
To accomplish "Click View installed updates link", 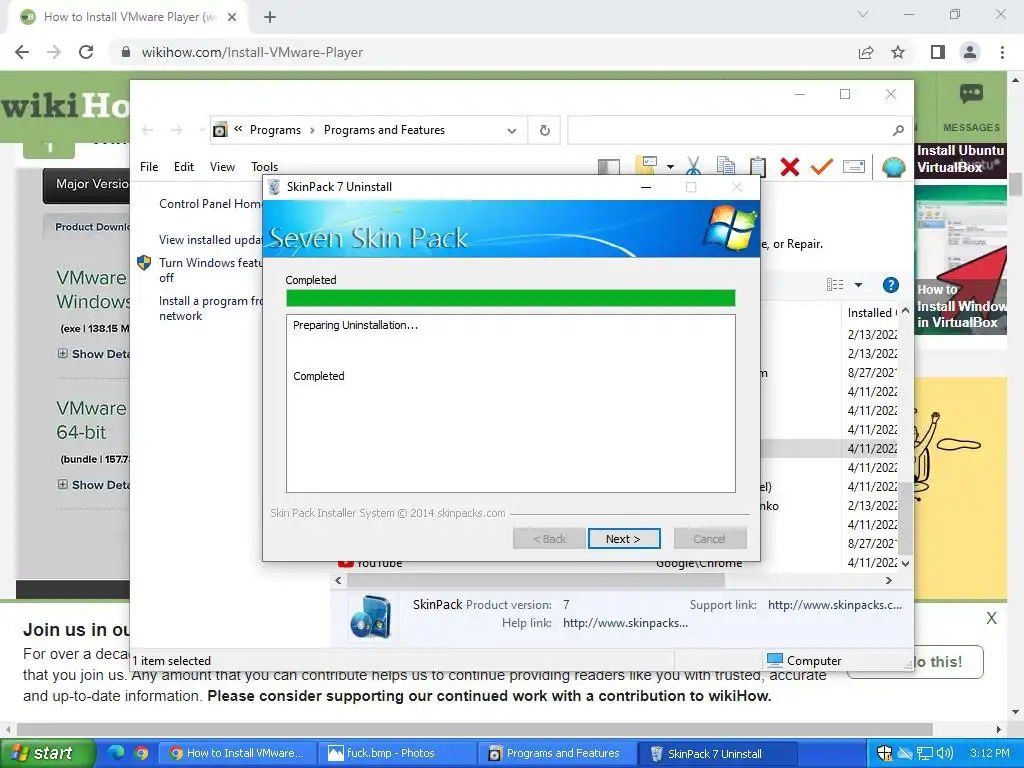I will [x=210, y=240].
